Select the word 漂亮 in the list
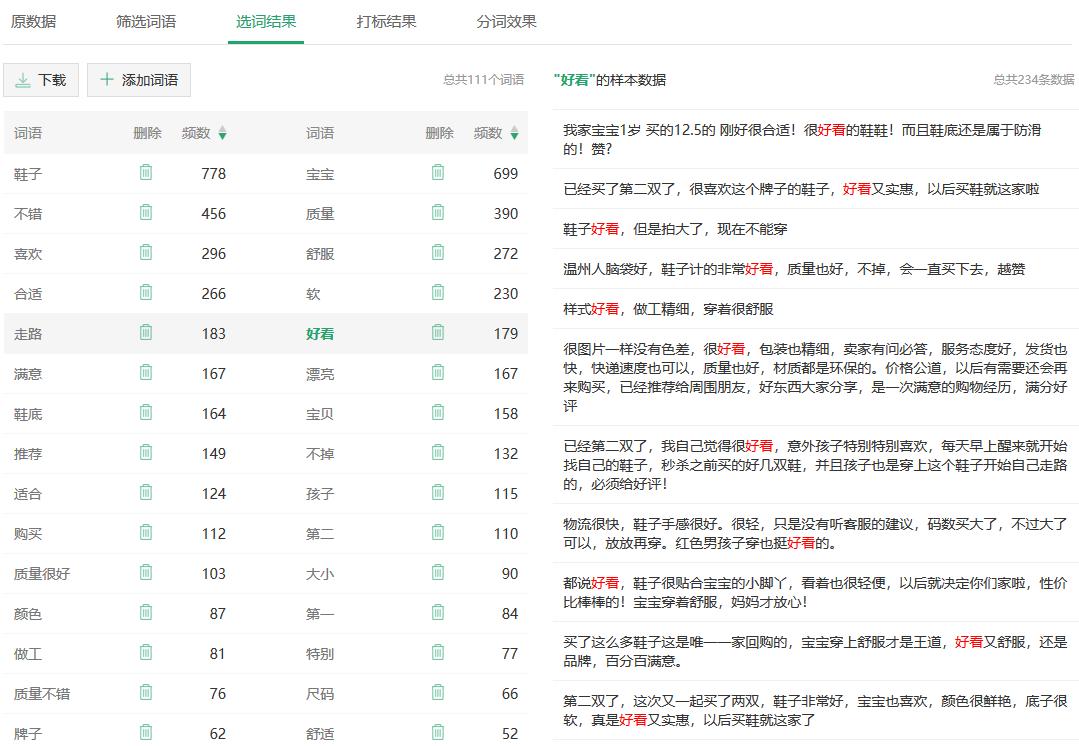Screen dimensions: 1079x746 click(x=318, y=373)
